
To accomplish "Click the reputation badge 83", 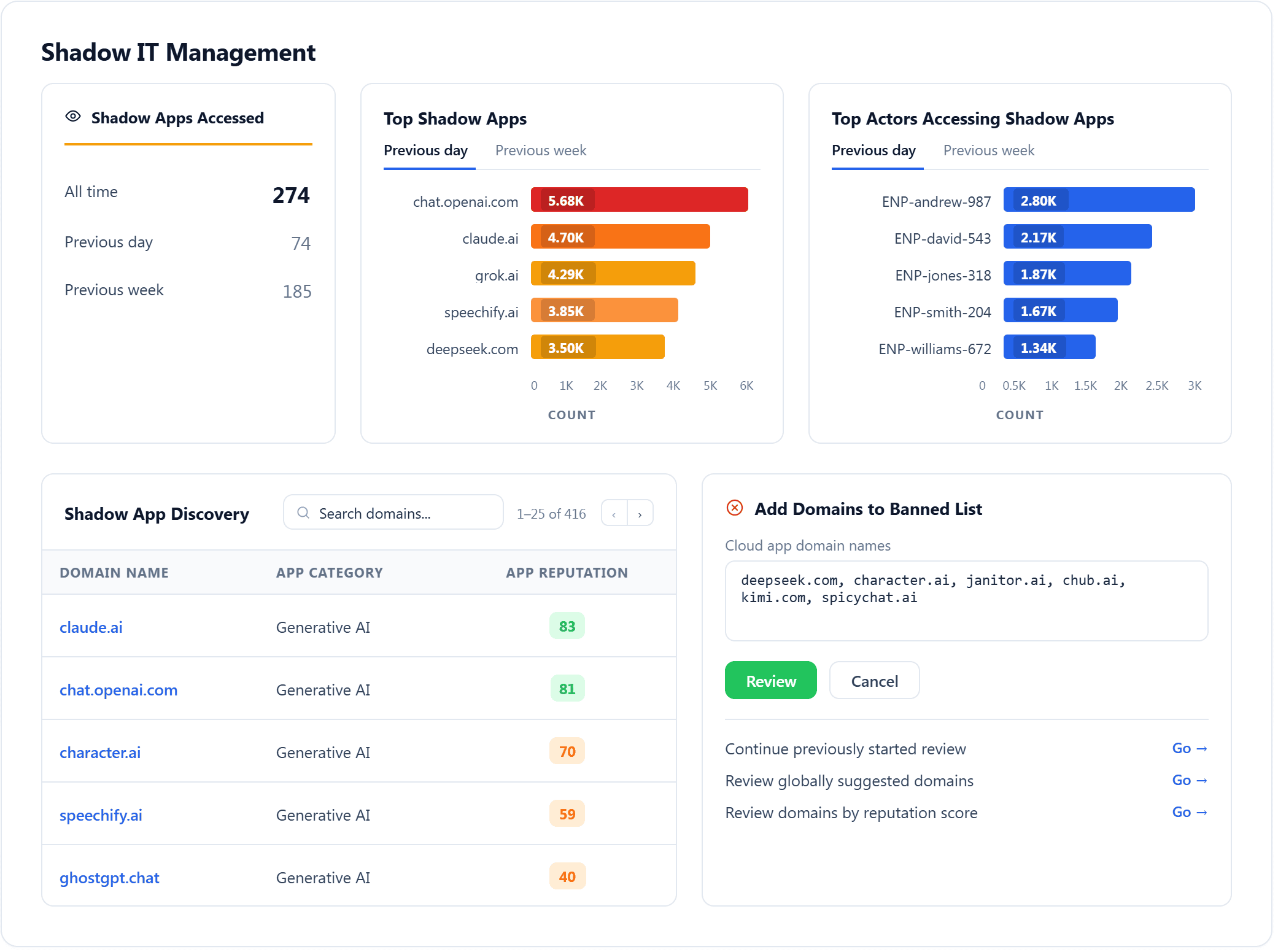I will (x=567, y=626).
